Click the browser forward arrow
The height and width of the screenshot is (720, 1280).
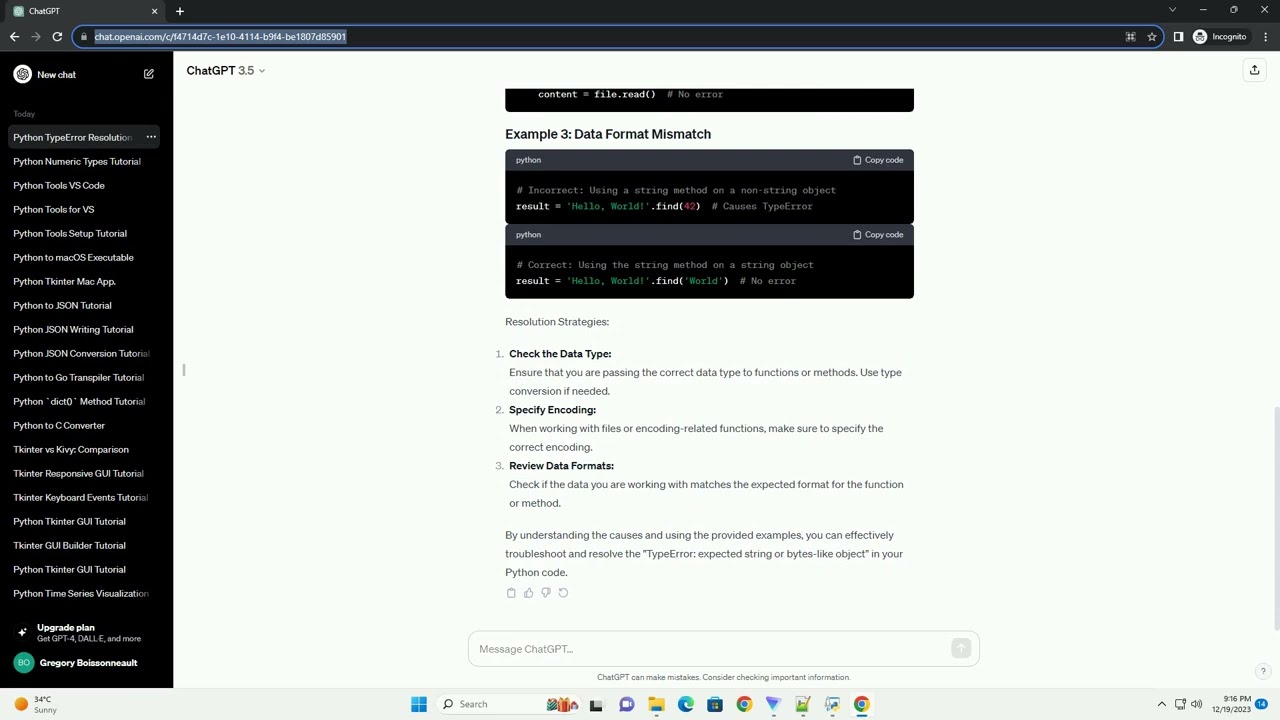pyautogui.click(x=36, y=37)
